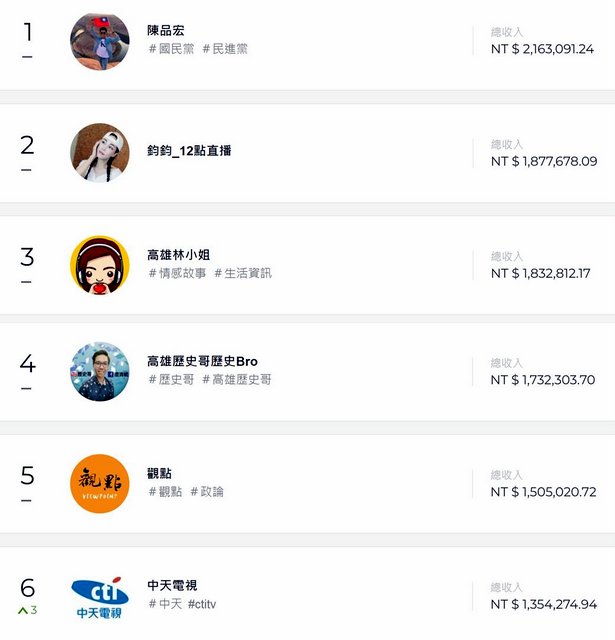Open 陳品宏 profile avatar

click(x=100, y=42)
